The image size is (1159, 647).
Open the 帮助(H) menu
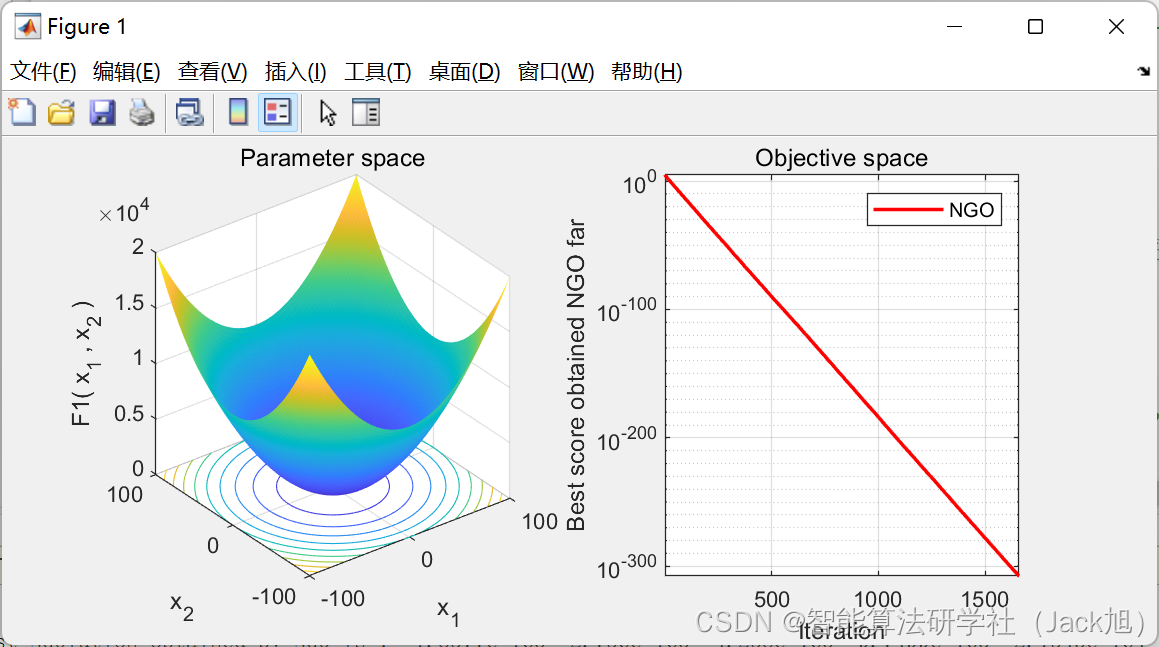pyautogui.click(x=647, y=72)
